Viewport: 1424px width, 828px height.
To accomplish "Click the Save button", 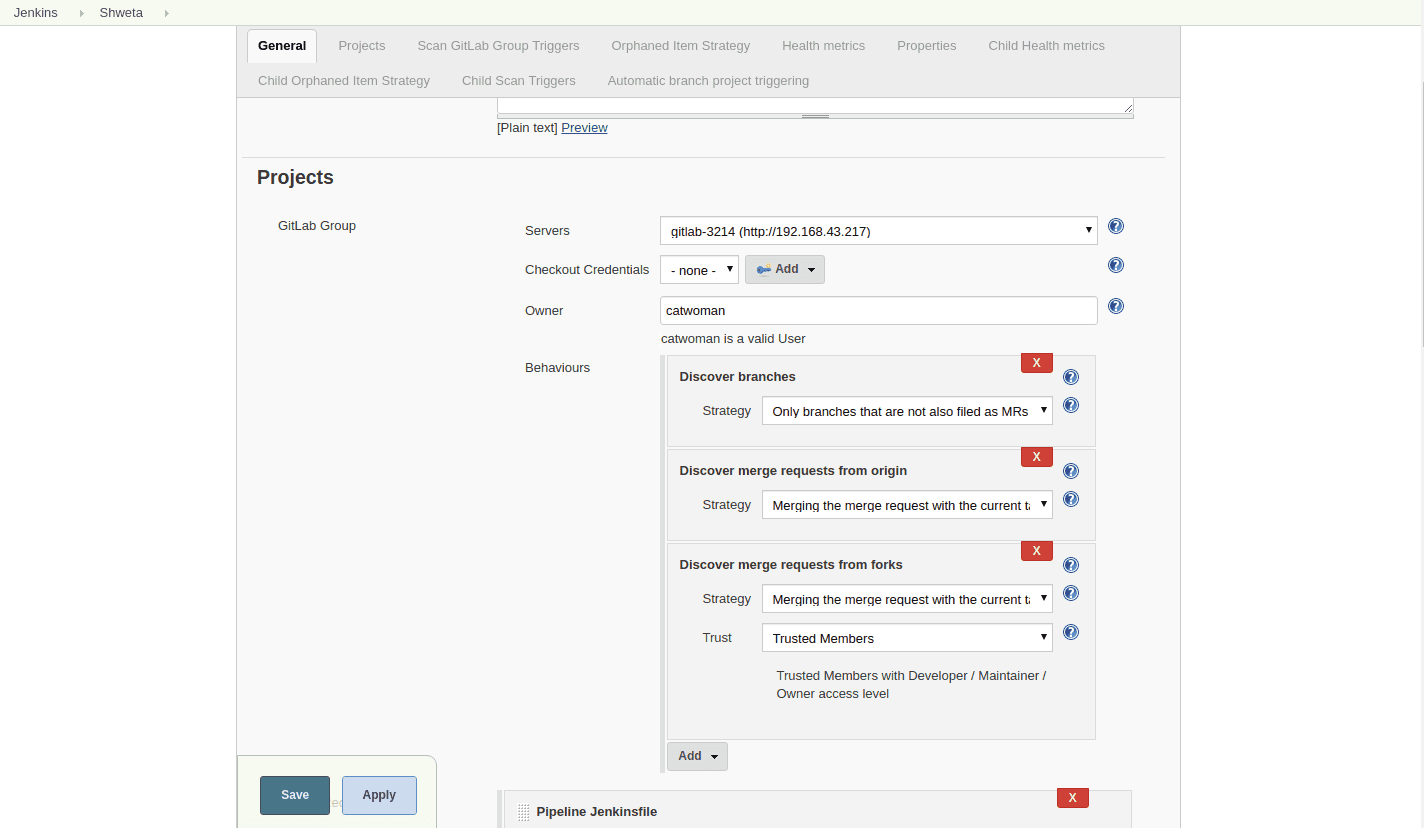I will [x=294, y=795].
